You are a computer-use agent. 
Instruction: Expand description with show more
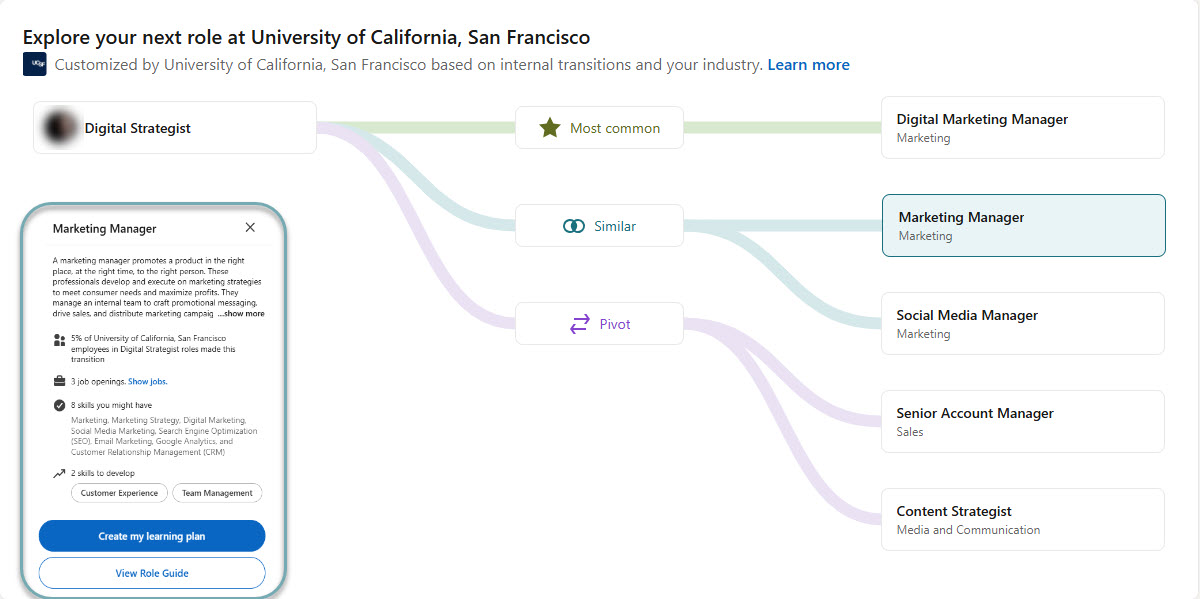[241, 314]
